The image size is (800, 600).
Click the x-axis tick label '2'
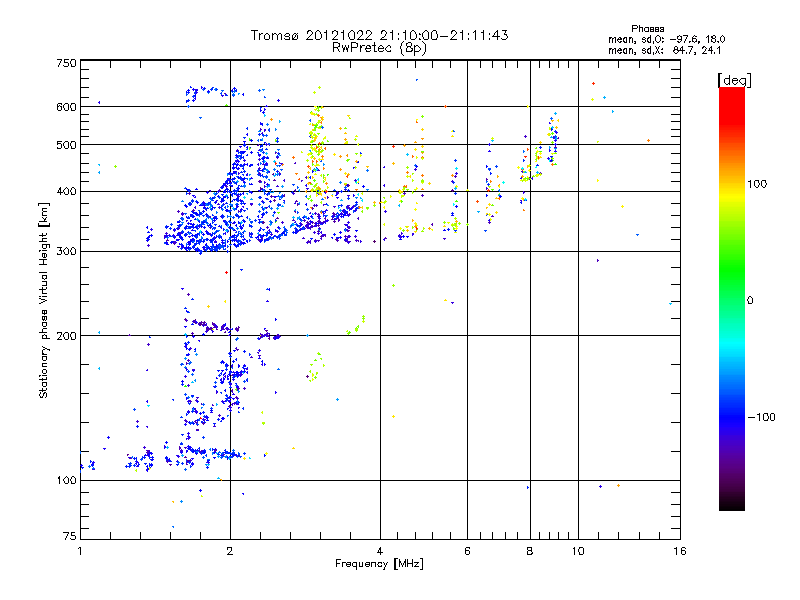point(230,551)
